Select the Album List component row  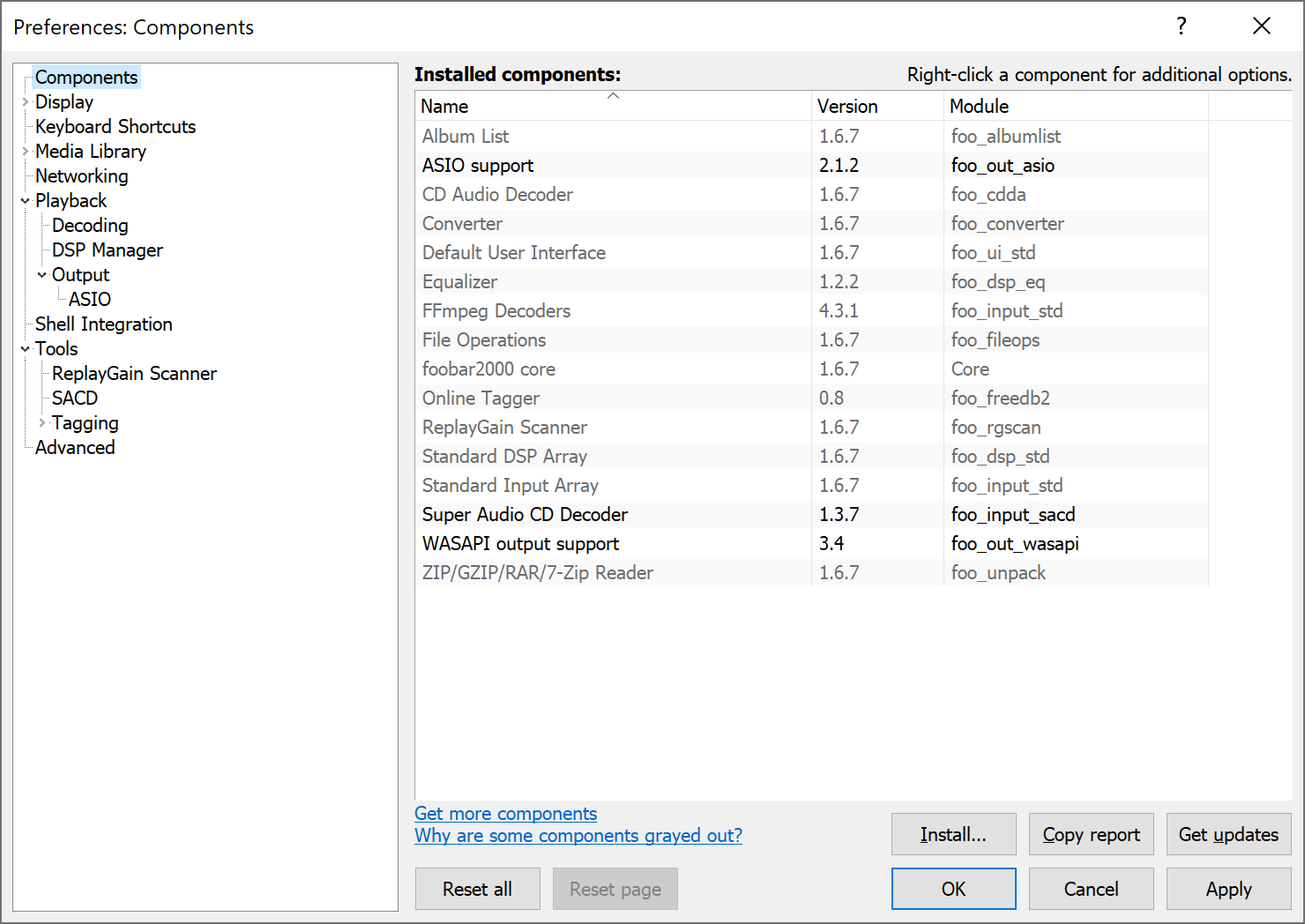click(x=811, y=137)
